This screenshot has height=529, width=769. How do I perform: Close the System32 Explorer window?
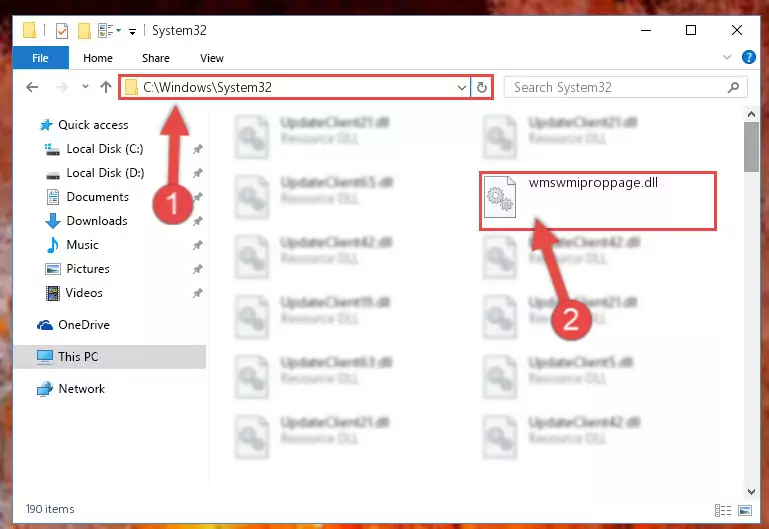pyautogui.click(x=737, y=30)
